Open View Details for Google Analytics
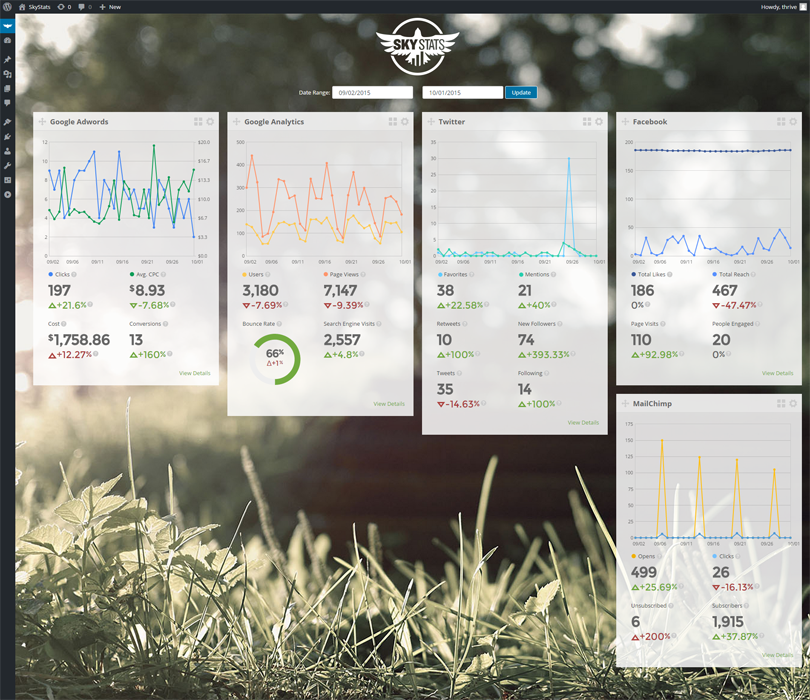The height and width of the screenshot is (700, 810). [389, 404]
